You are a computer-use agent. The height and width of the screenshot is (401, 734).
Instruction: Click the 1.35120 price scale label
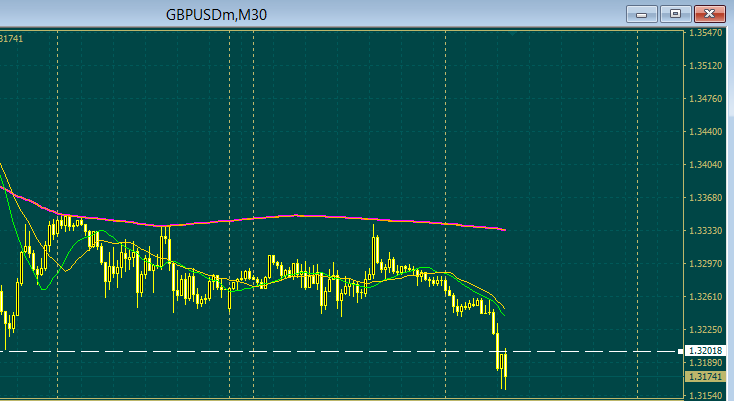705,66
